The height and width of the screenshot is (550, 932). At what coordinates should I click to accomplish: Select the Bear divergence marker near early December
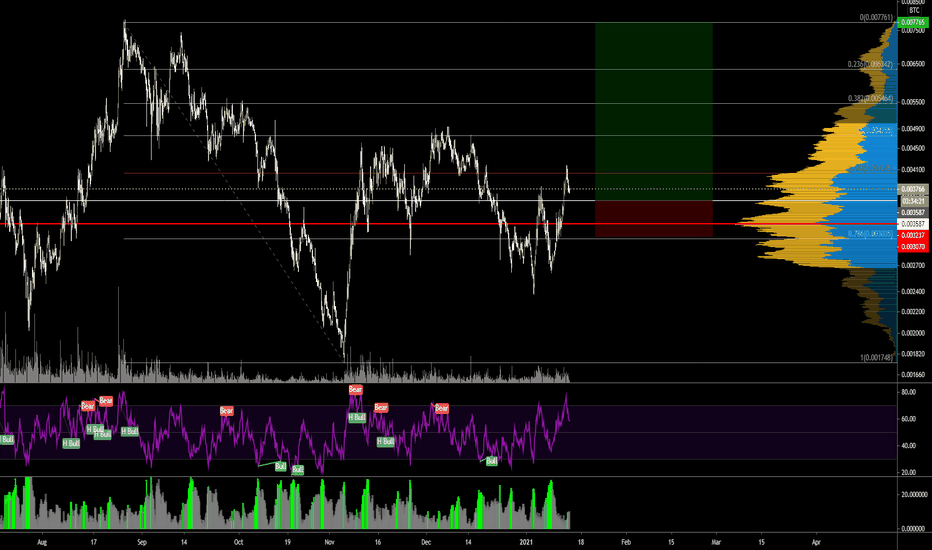[x=442, y=408]
